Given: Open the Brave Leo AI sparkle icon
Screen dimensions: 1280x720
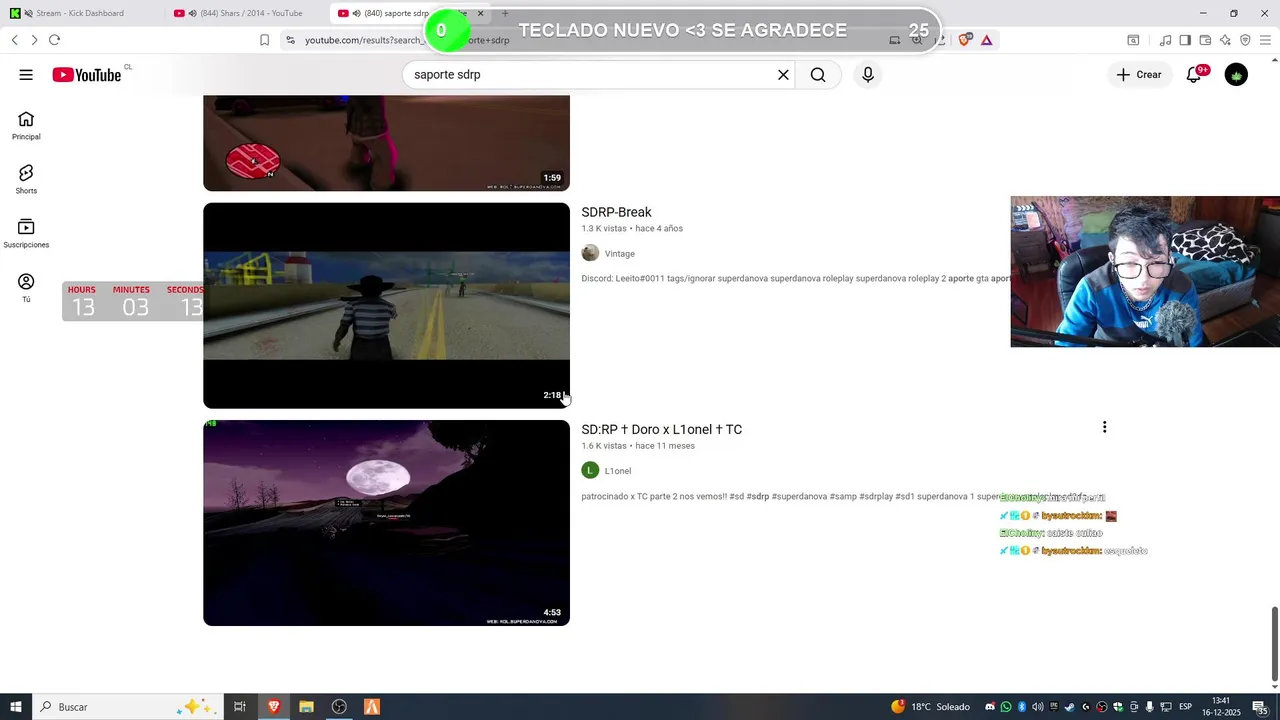Looking at the screenshot, I should click(x=1225, y=40).
